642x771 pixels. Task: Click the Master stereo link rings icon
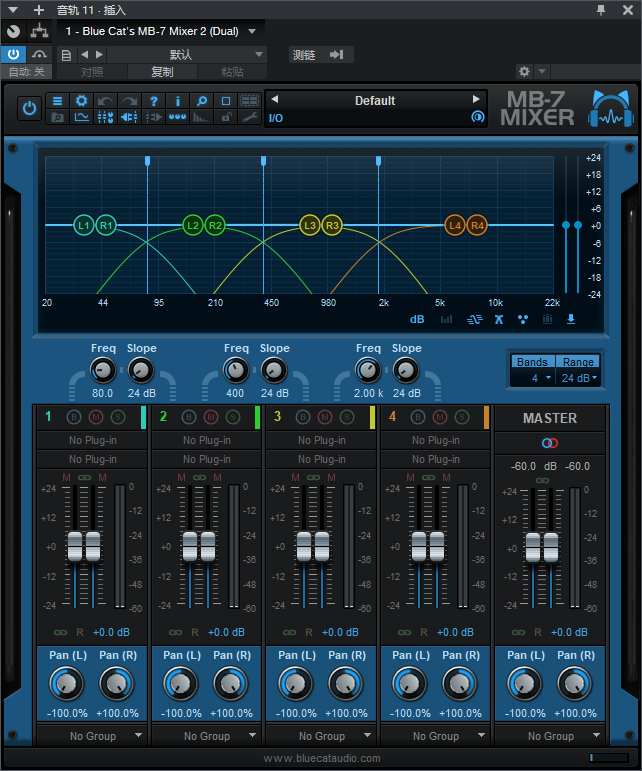pos(550,443)
